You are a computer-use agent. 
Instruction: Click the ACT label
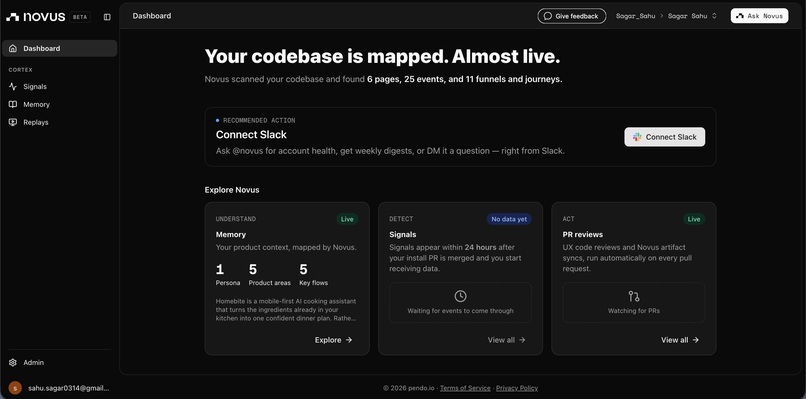[x=569, y=219]
